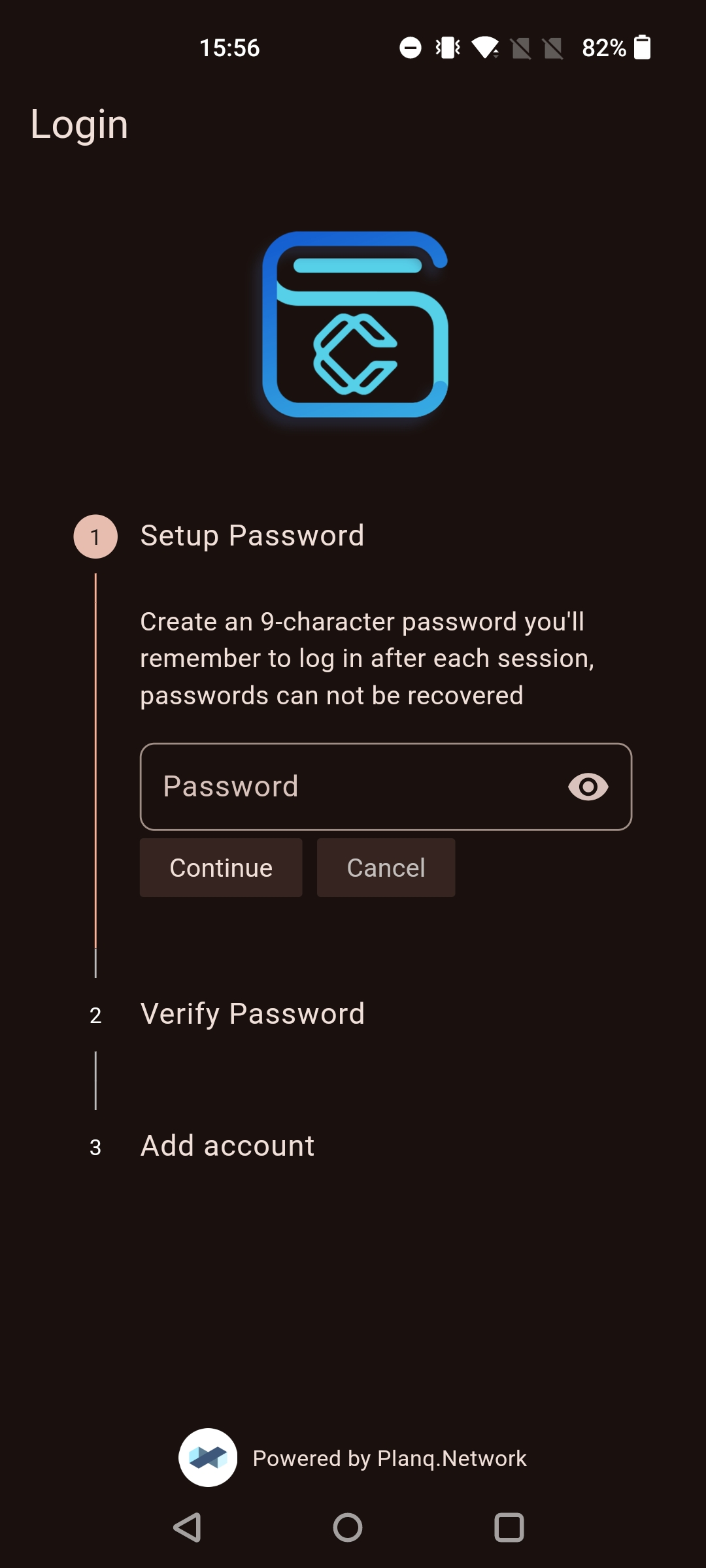This screenshot has height=1568, width=706.
Task: Open the Add account step
Action: coord(227,1146)
